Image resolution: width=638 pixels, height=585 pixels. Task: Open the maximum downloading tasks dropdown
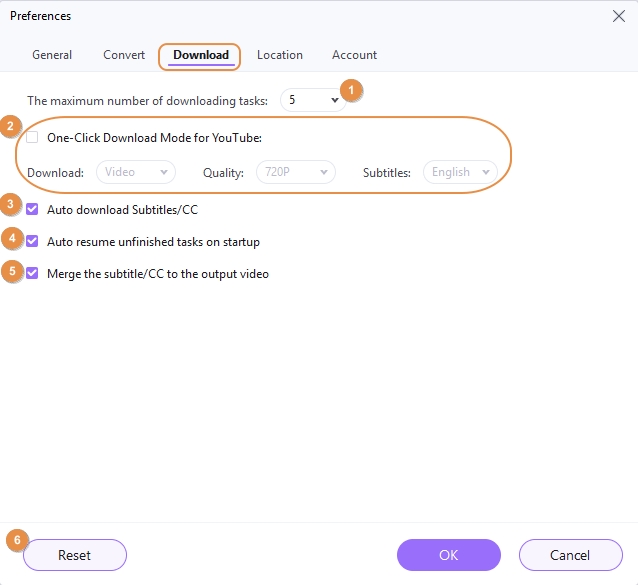click(312, 100)
